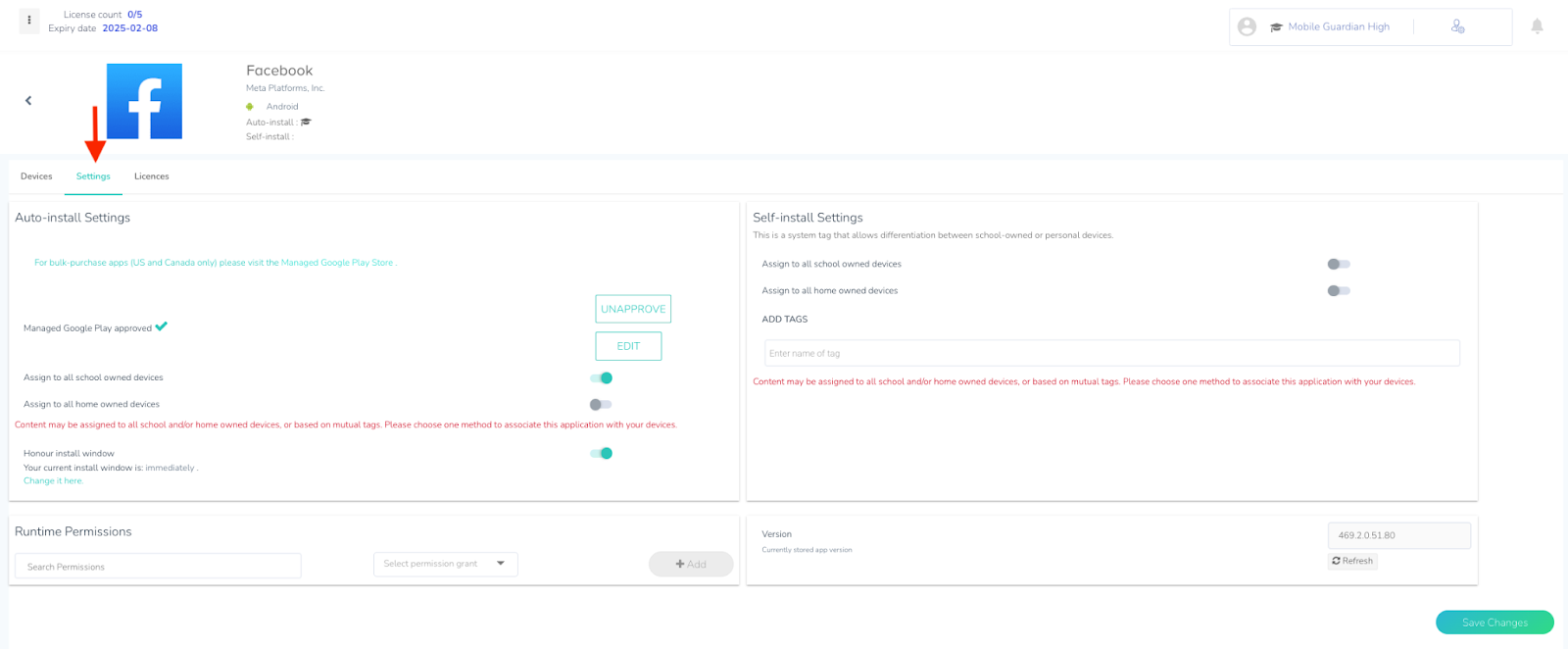Switch to the Devices tab

coord(36,176)
